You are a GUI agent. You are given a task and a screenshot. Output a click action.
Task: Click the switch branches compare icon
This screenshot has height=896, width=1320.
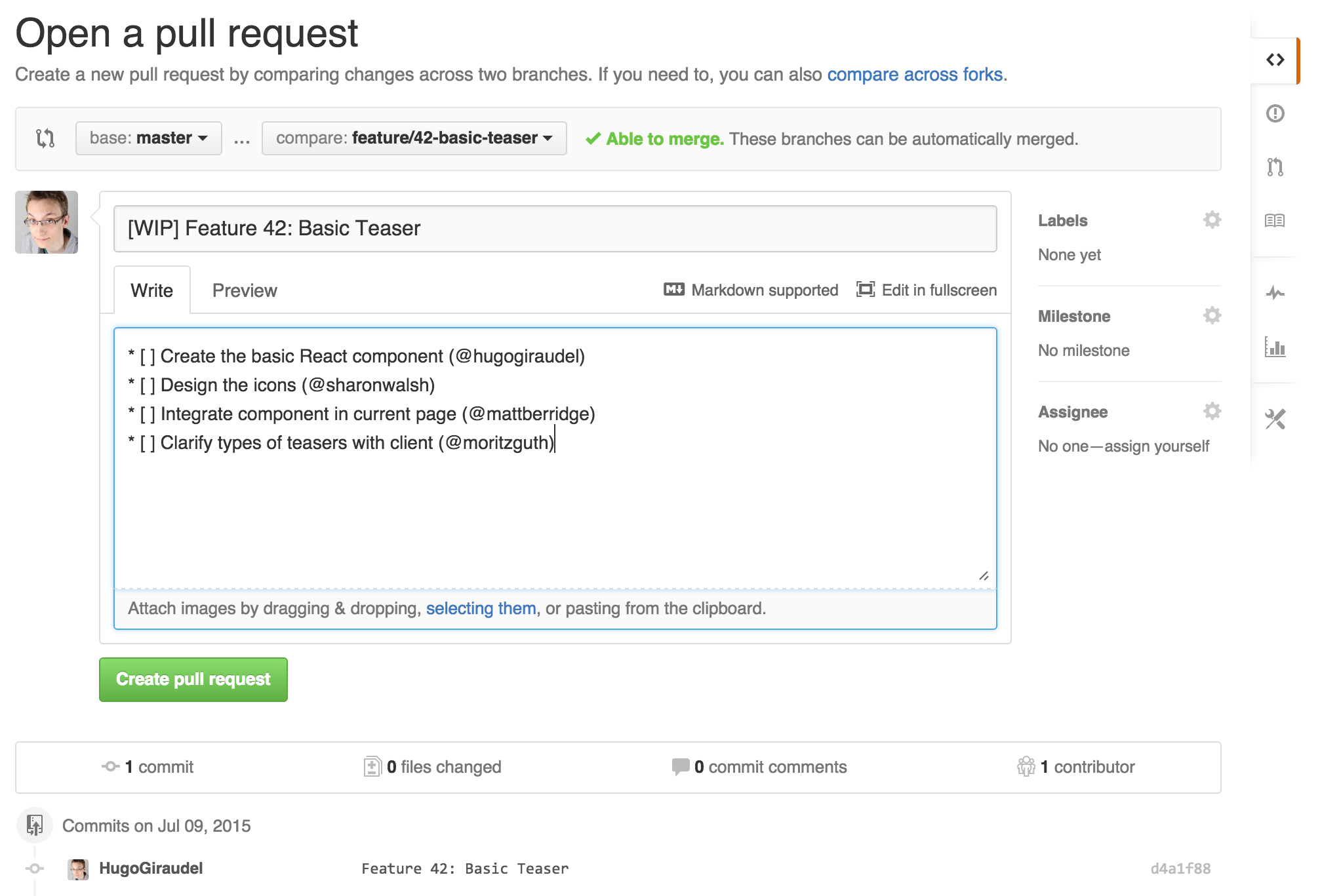pyautogui.click(x=45, y=138)
